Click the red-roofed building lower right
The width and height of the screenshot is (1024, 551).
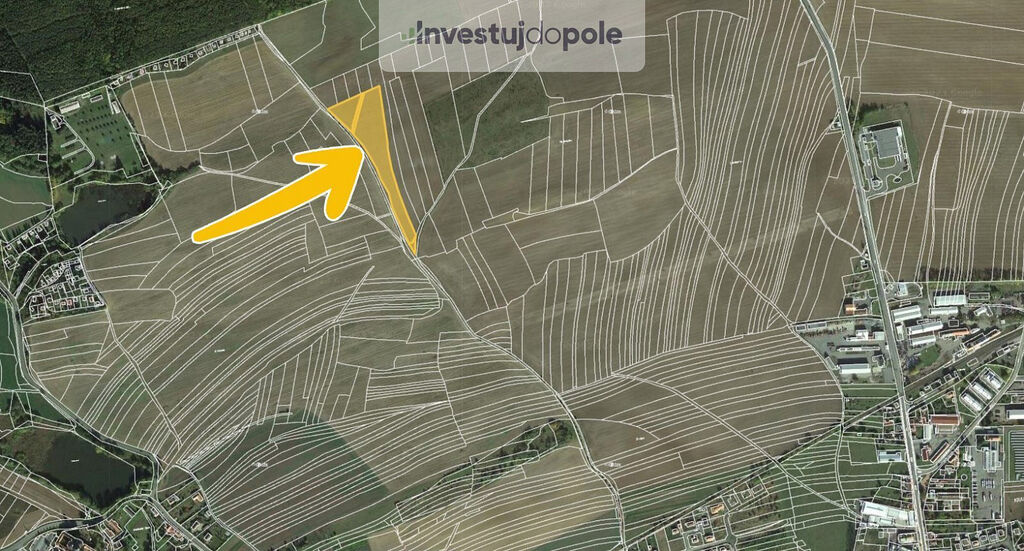point(944,421)
